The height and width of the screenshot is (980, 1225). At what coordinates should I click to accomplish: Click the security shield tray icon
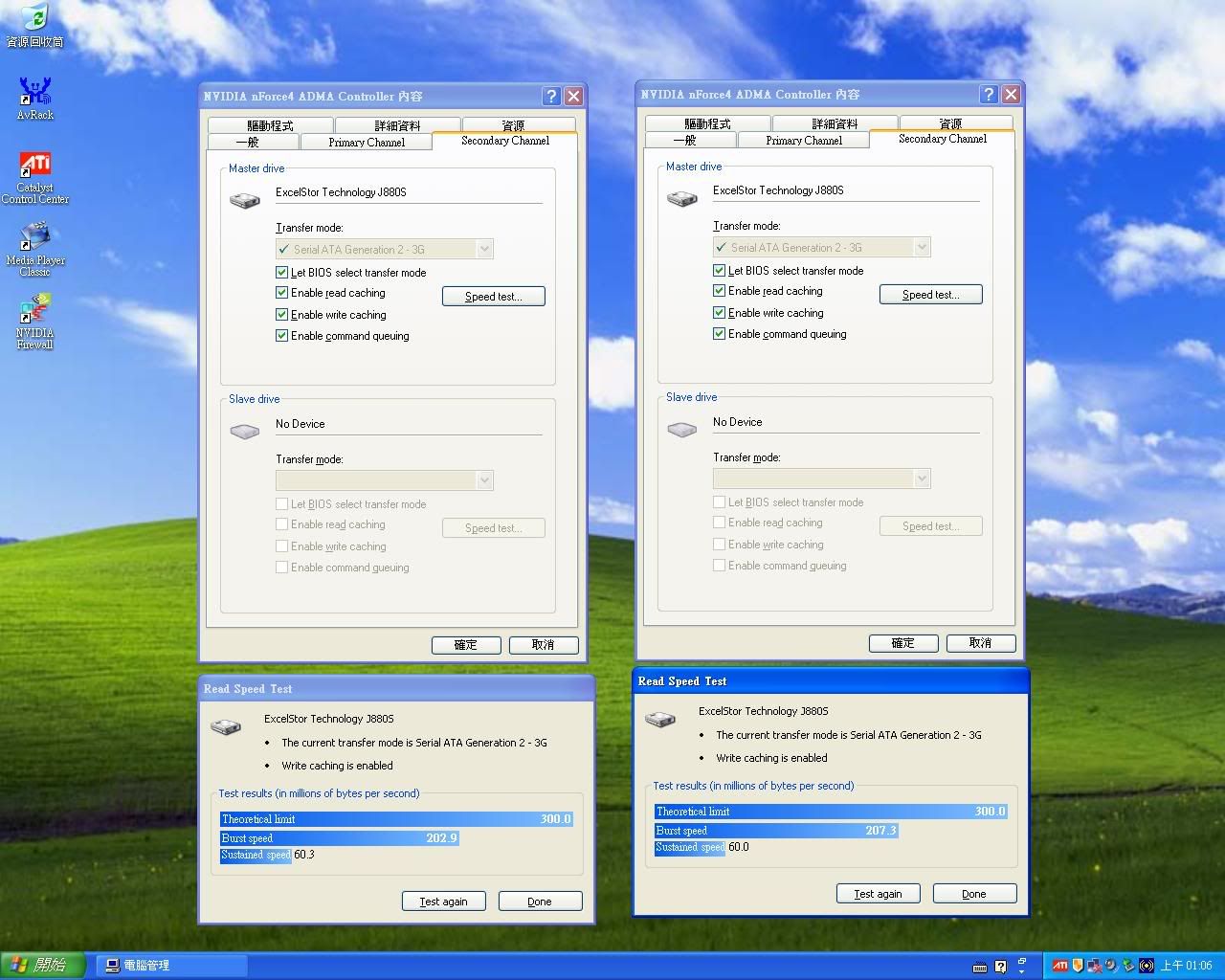tap(1078, 966)
